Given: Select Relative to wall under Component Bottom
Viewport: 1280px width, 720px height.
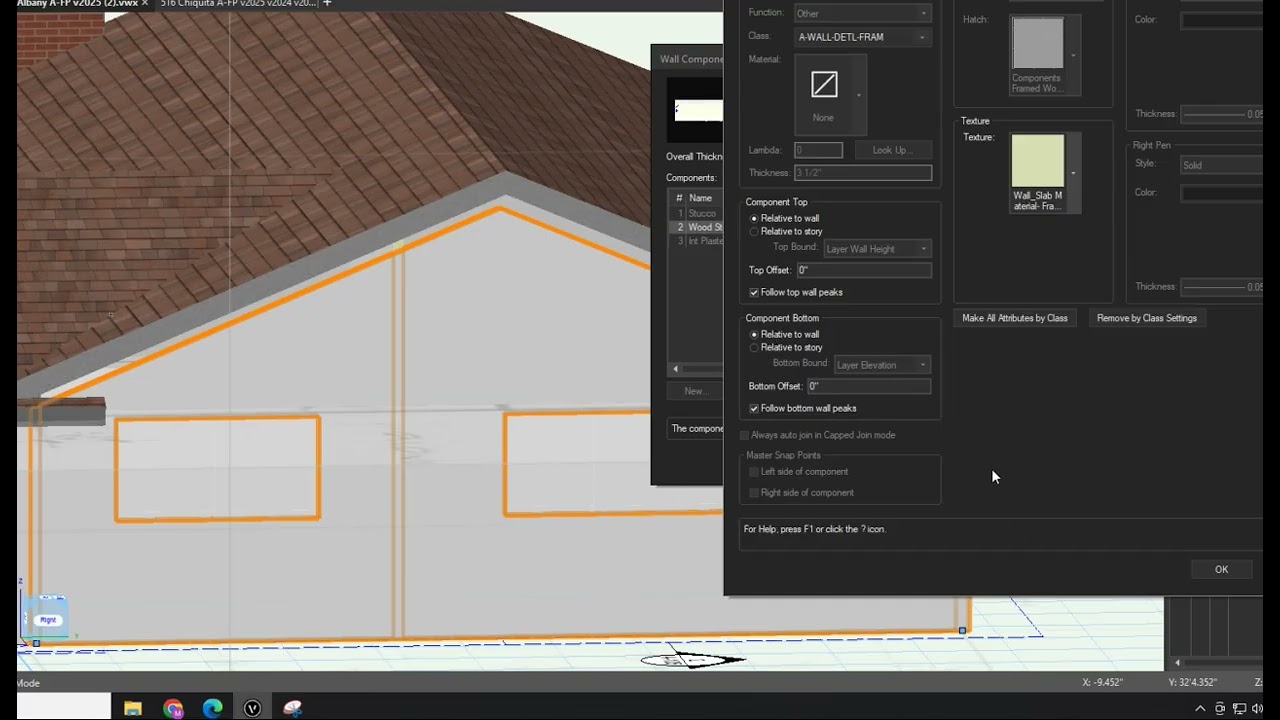Looking at the screenshot, I should [754, 334].
